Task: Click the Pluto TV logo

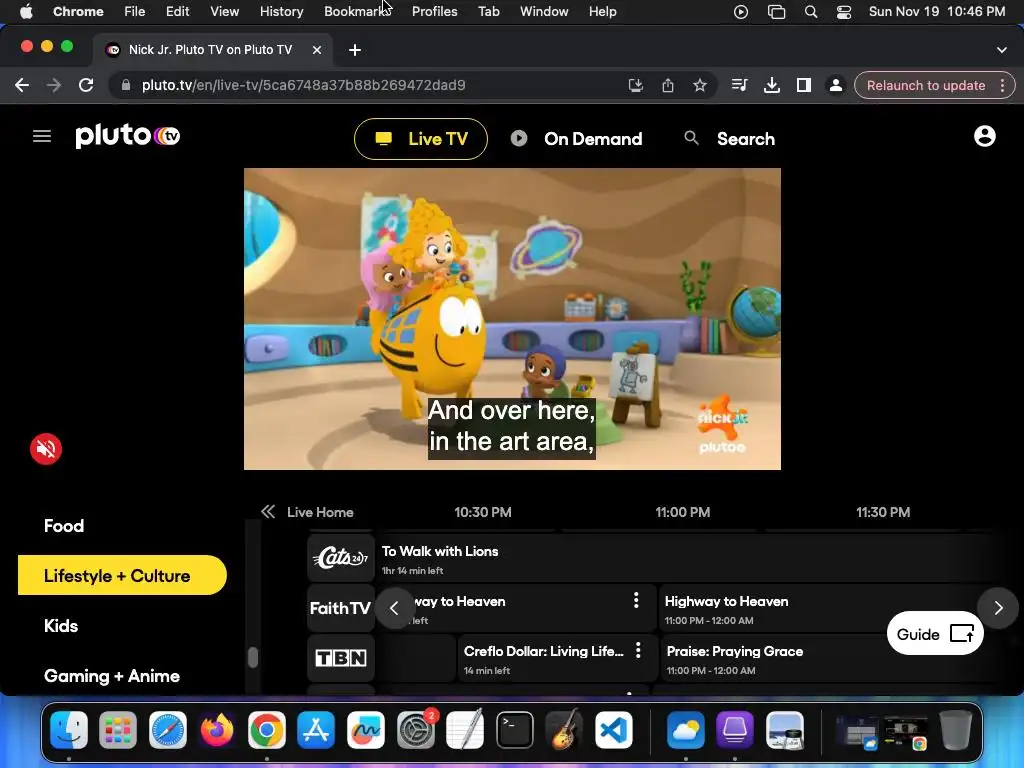Action: [x=127, y=135]
